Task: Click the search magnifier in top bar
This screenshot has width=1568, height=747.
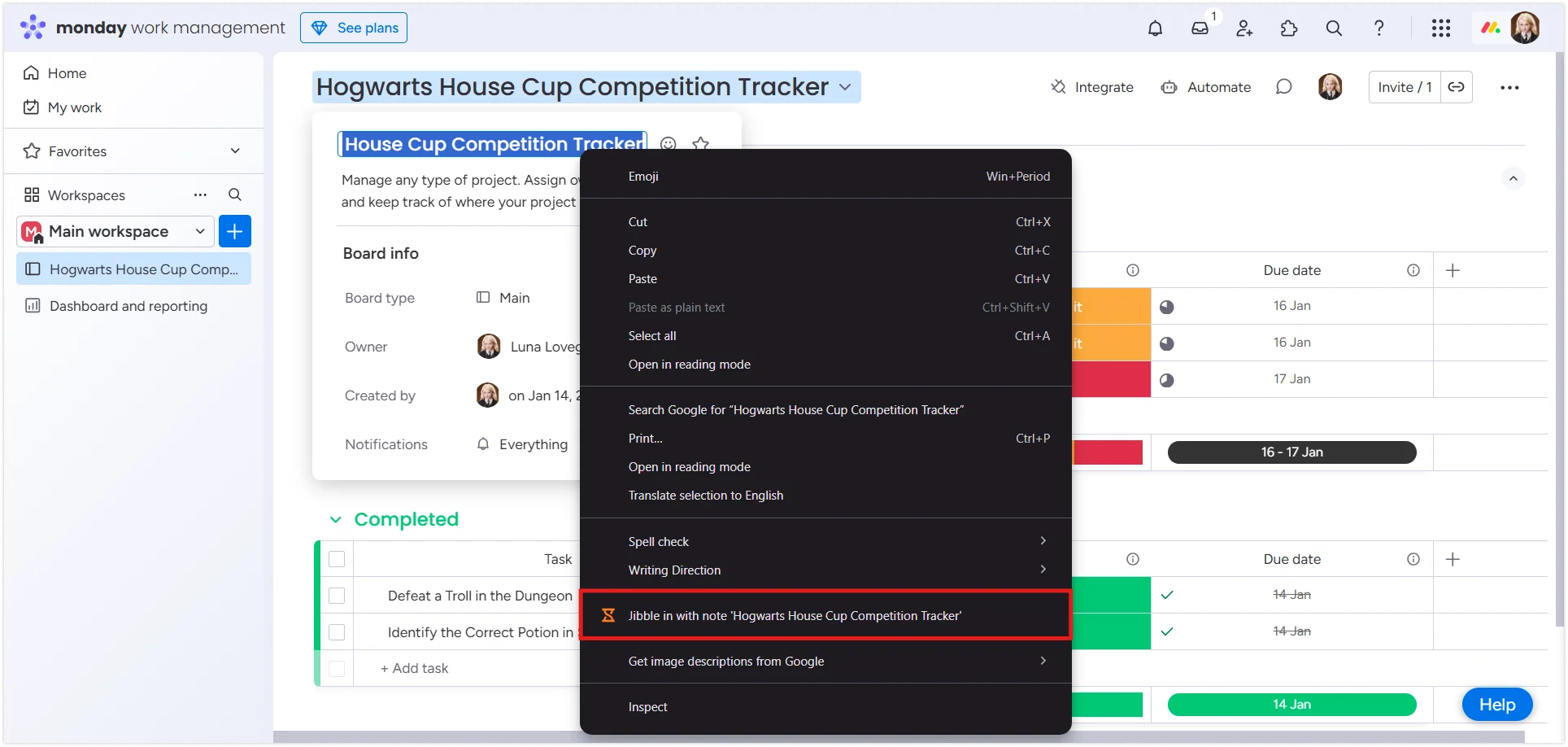Action: (x=1334, y=28)
